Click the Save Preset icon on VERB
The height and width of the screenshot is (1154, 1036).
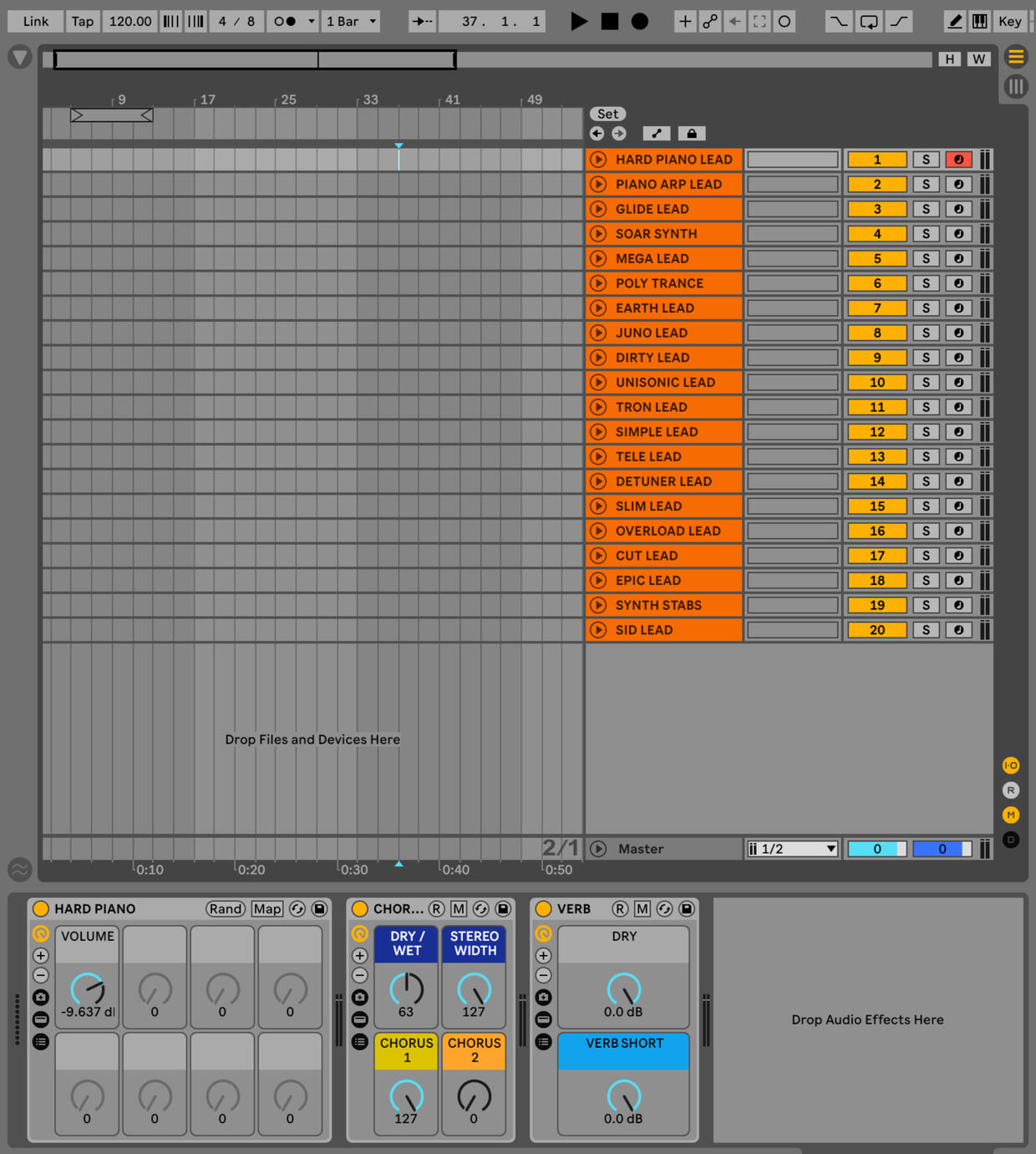pyautogui.click(x=686, y=909)
